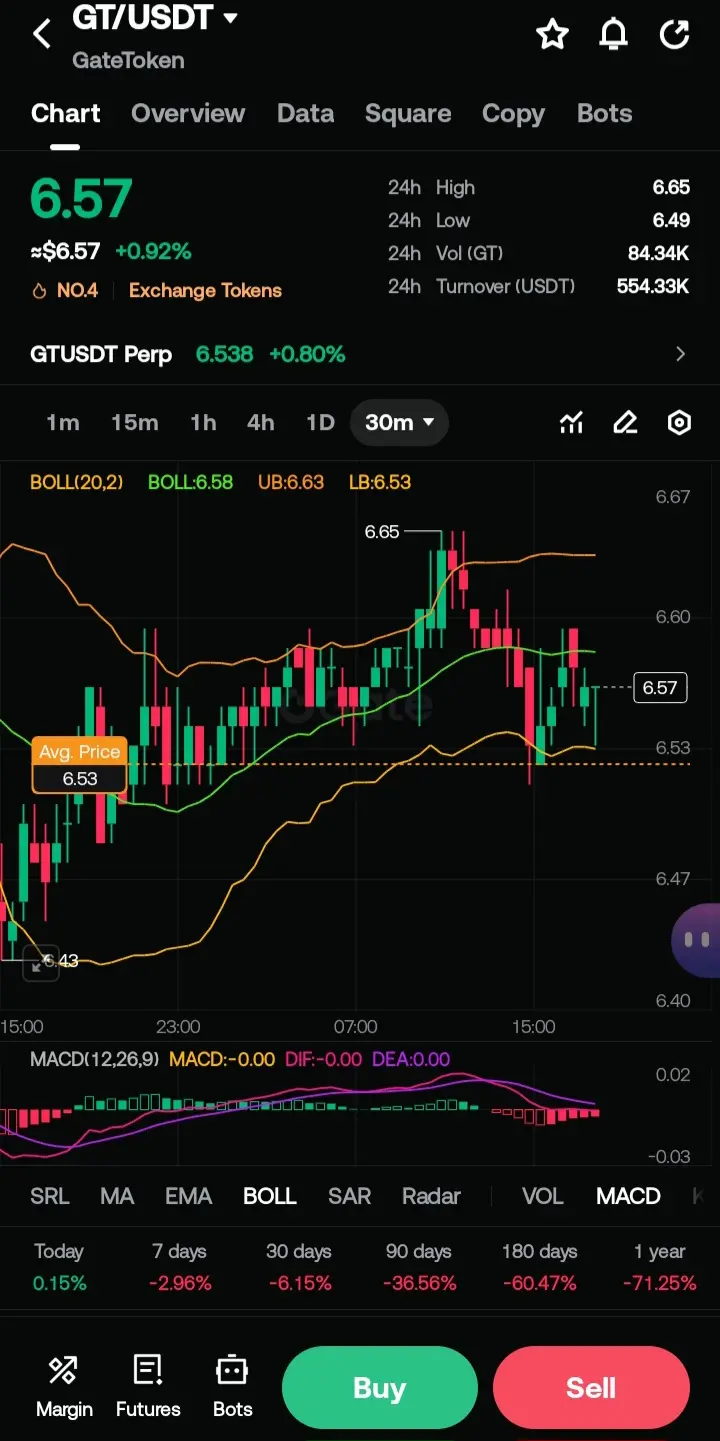Screen dimensions: 720x1441
Task: Toggle the MACD sub-indicator
Action: pyautogui.click(x=628, y=1196)
